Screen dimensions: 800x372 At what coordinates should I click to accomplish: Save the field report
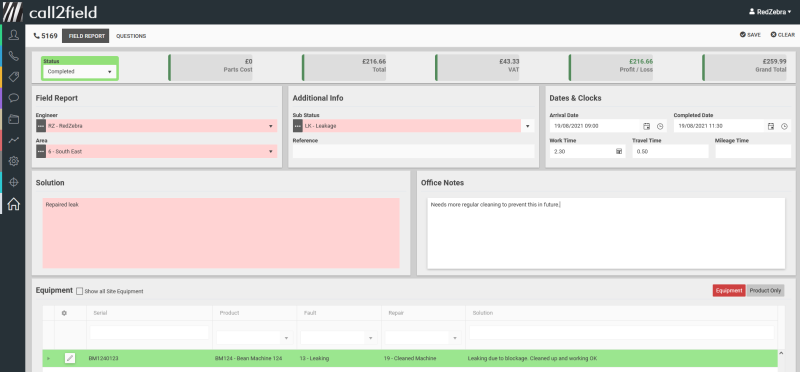pyautogui.click(x=750, y=35)
